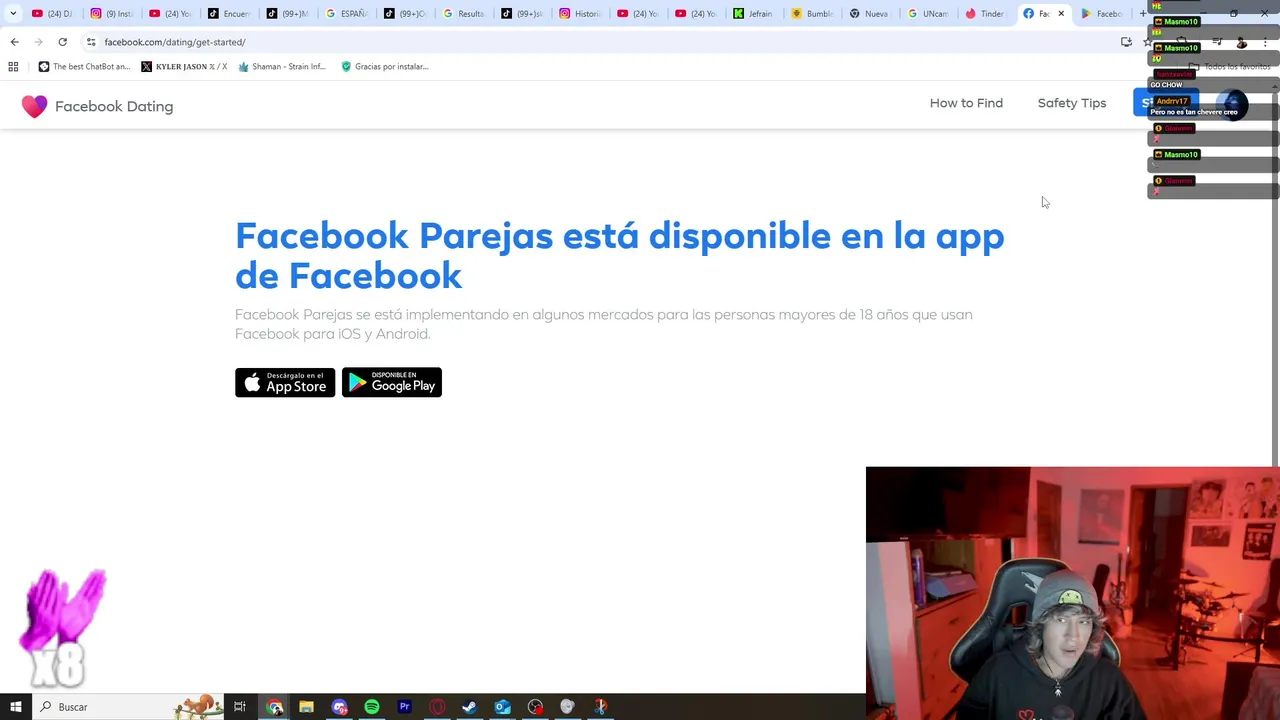1280x720 pixels.
Task: Switch to the "ESPAÑ" Google tab
Action: tap(347, 14)
